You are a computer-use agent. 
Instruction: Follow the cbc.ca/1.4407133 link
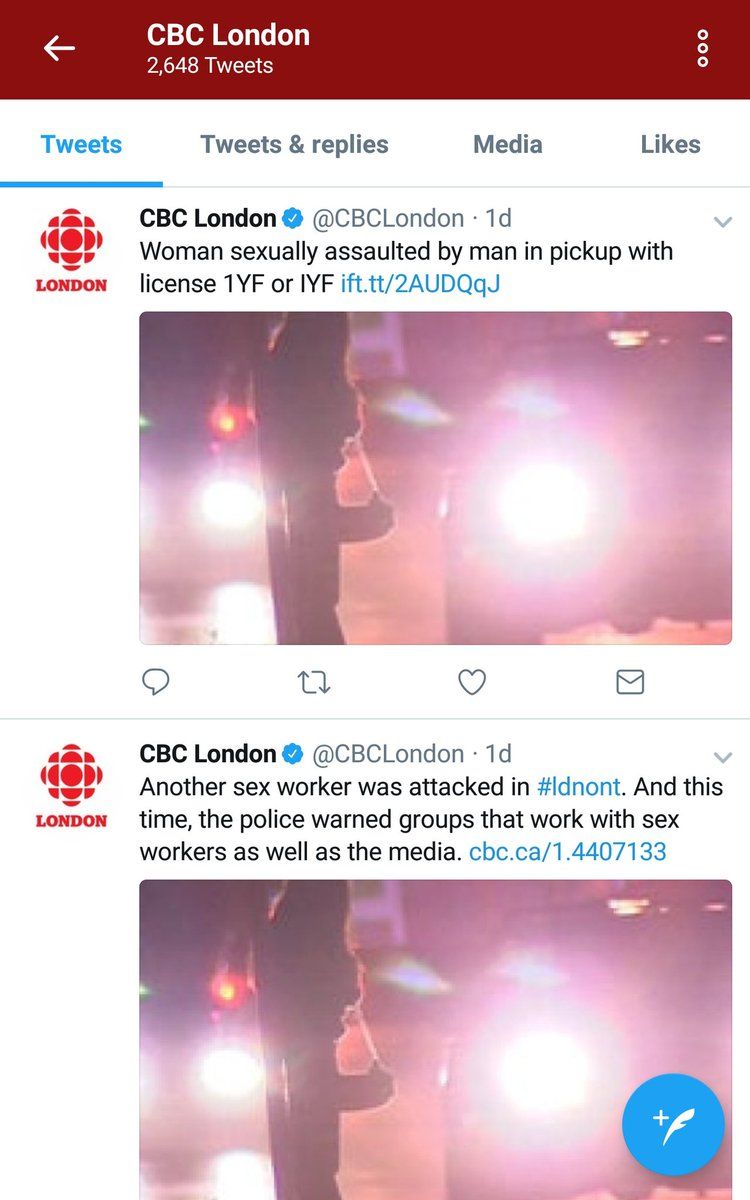coord(567,852)
